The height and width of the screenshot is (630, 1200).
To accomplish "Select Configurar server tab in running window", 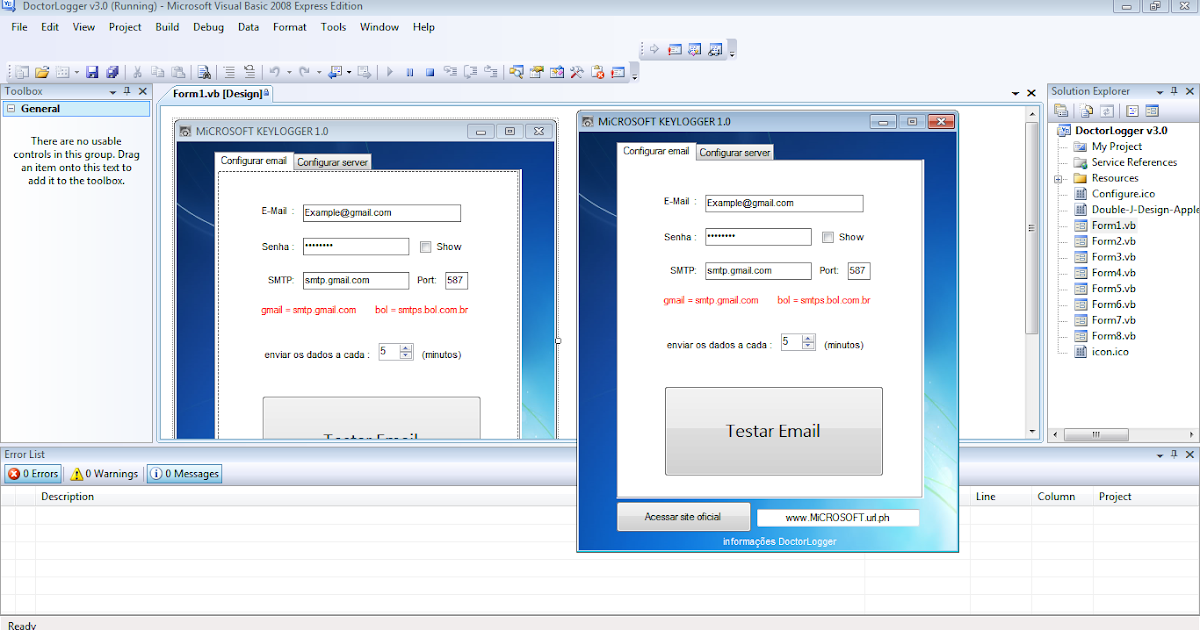I will pos(735,153).
